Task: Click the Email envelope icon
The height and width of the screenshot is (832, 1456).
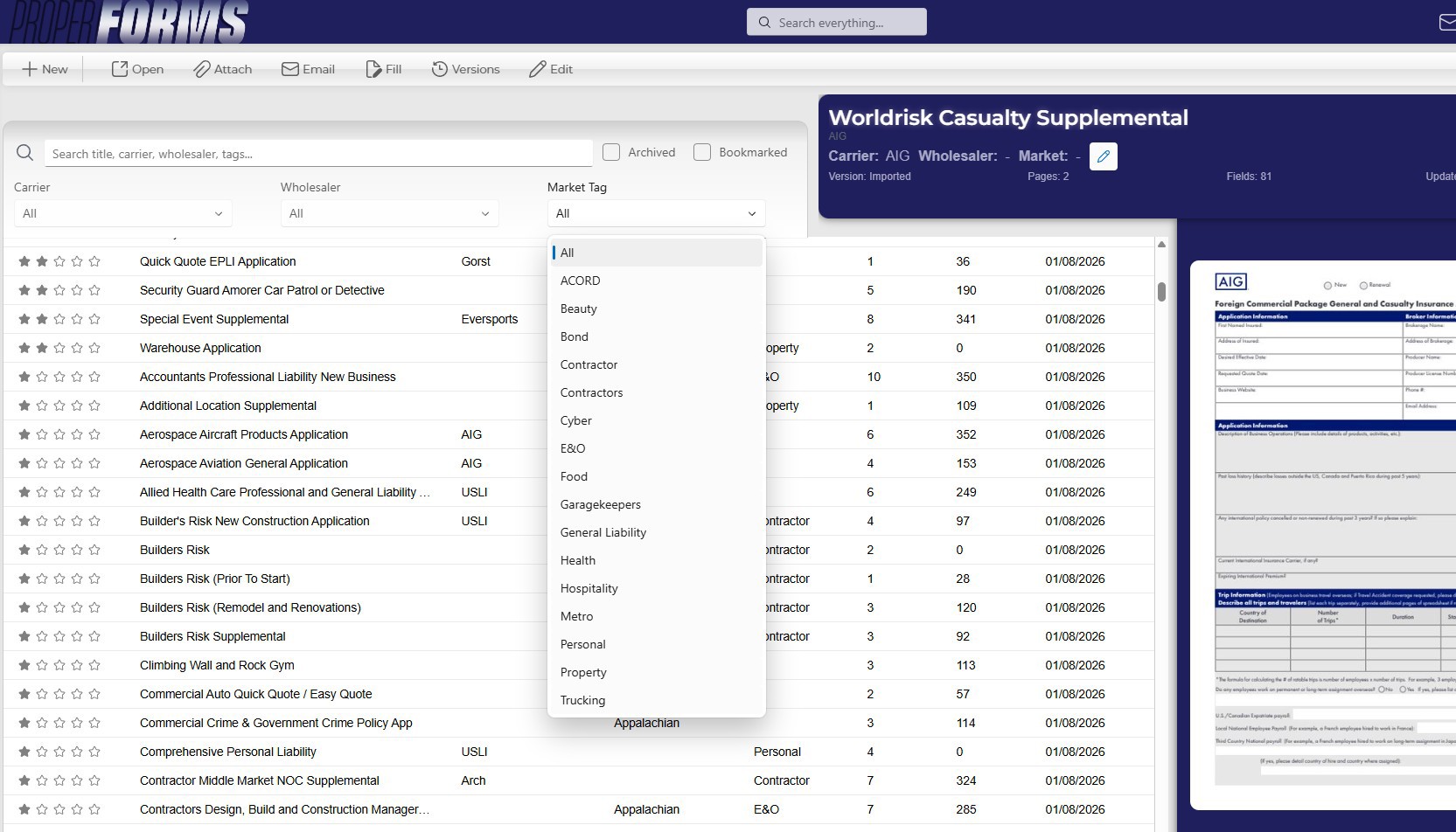Action: pos(290,69)
